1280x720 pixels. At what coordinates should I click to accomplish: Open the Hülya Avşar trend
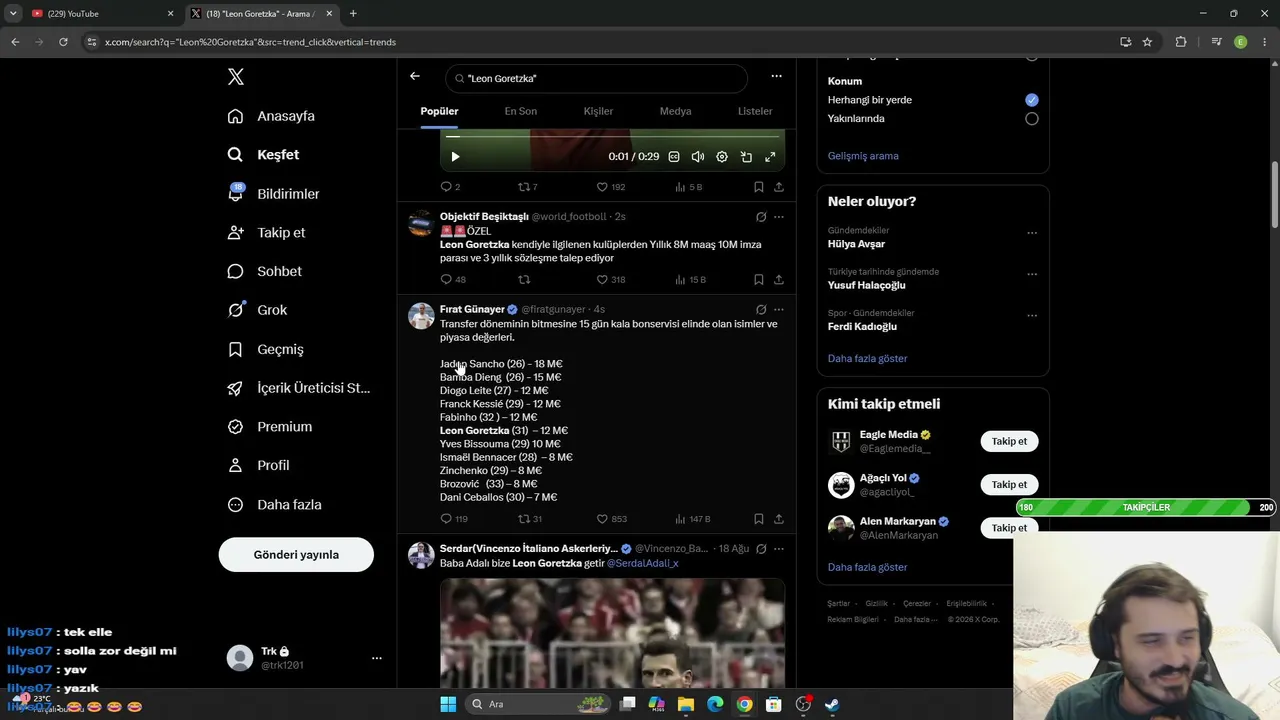[x=857, y=244]
